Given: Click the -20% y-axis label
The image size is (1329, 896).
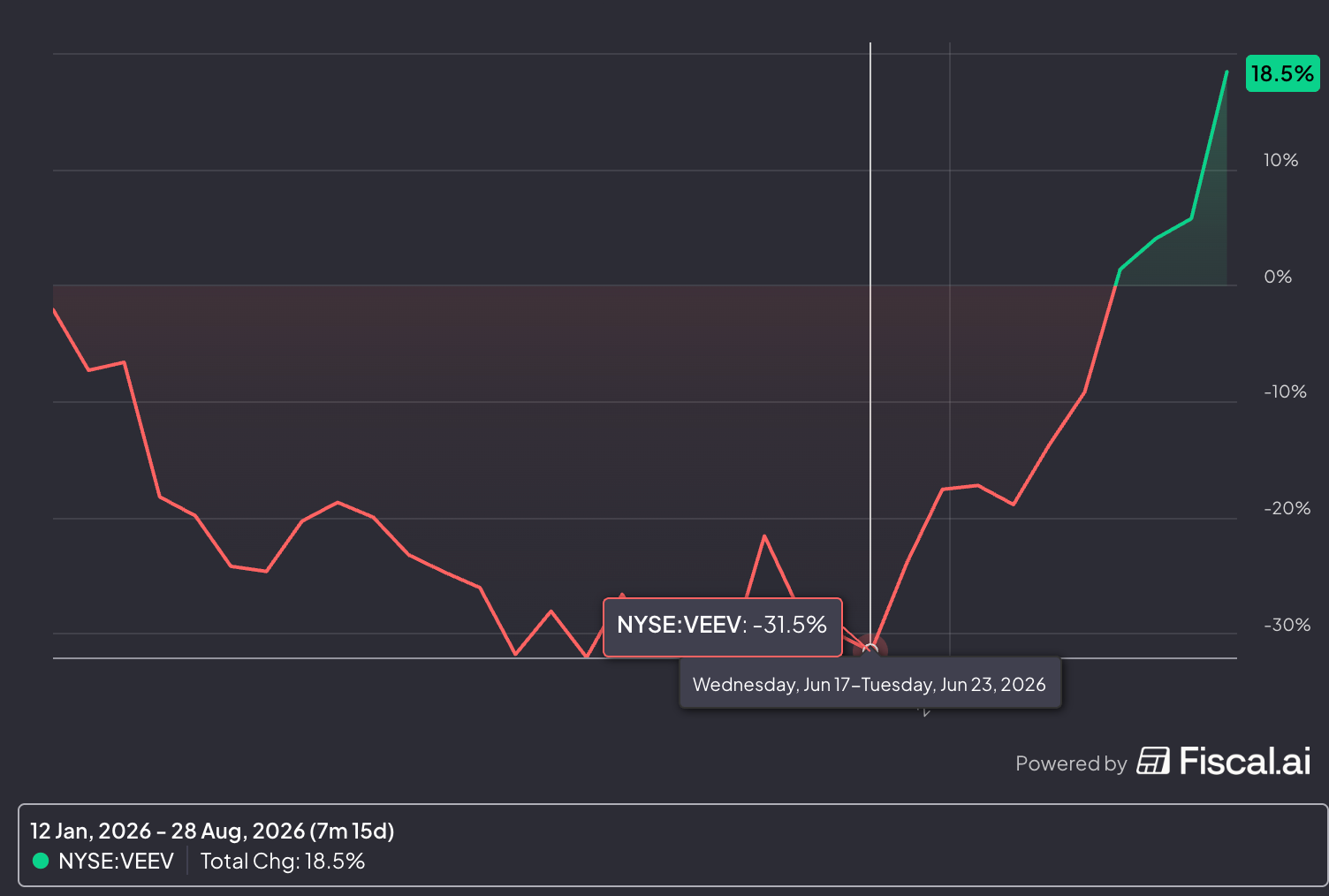Looking at the screenshot, I should [1287, 509].
